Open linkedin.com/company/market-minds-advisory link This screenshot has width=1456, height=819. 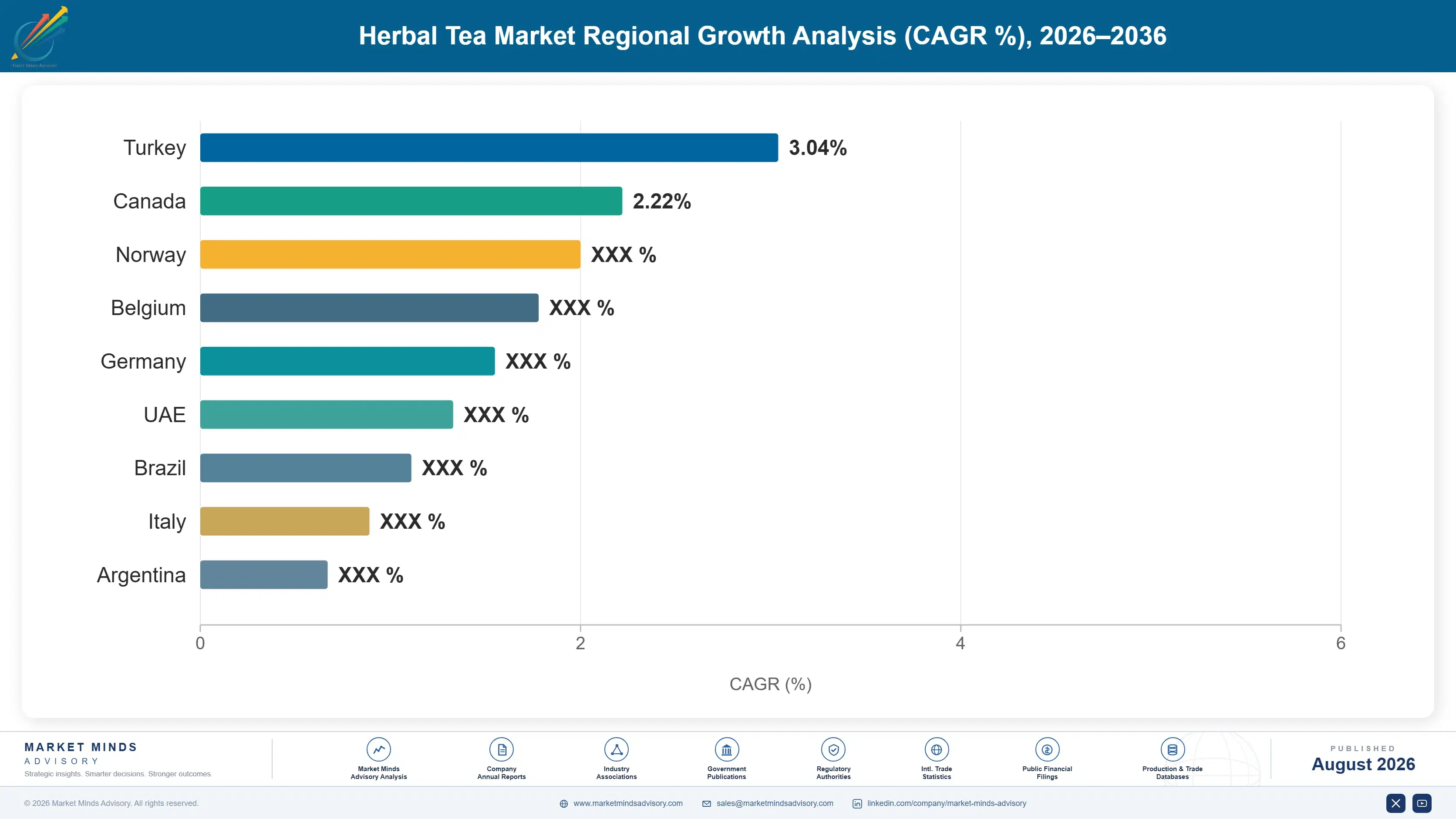(x=947, y=803)
